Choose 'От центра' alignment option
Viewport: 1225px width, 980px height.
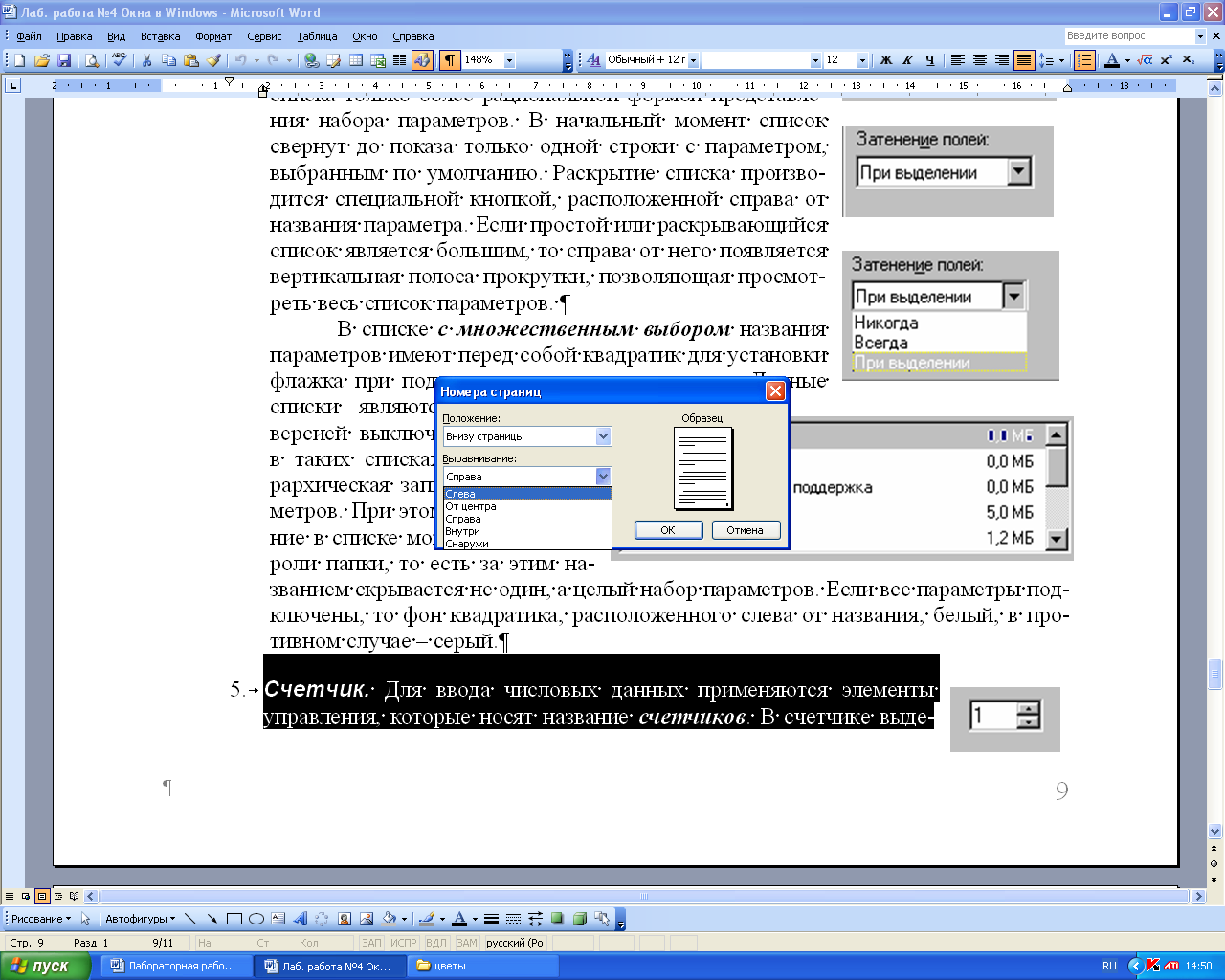(x=527, y=506)
